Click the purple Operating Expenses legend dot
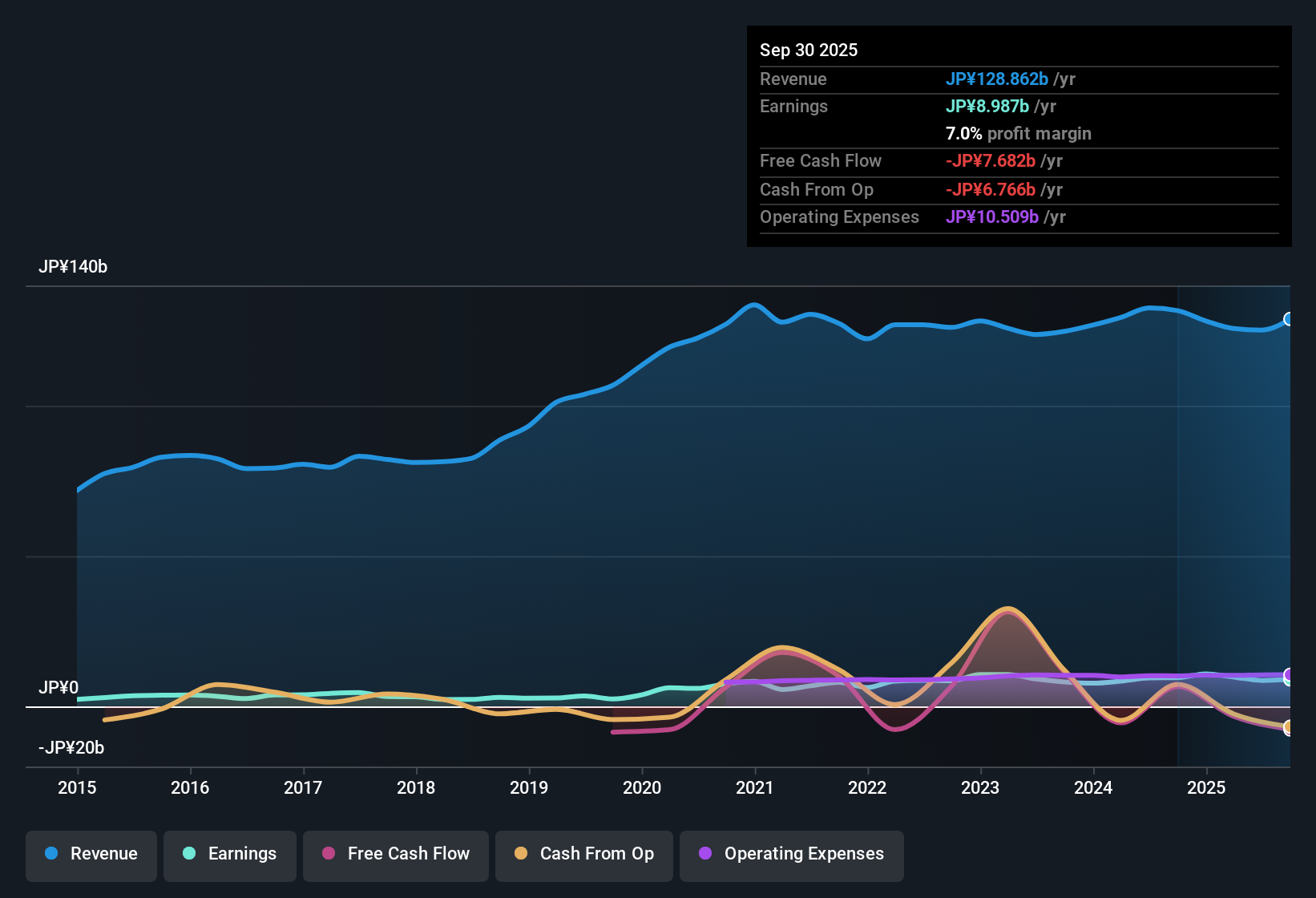The width and height of the screenshot is (1316, 898). (x=705, y=854)
